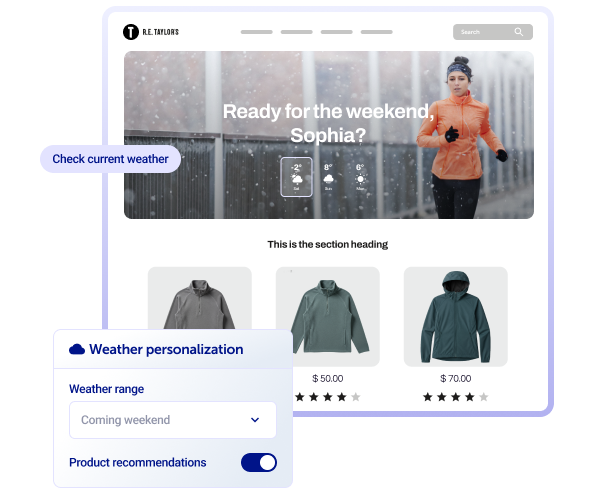Image resolution: width=600 pixels, height=500 pixels.
Task: Open the Weather range dropdown
Action: [x=173, y=420]
